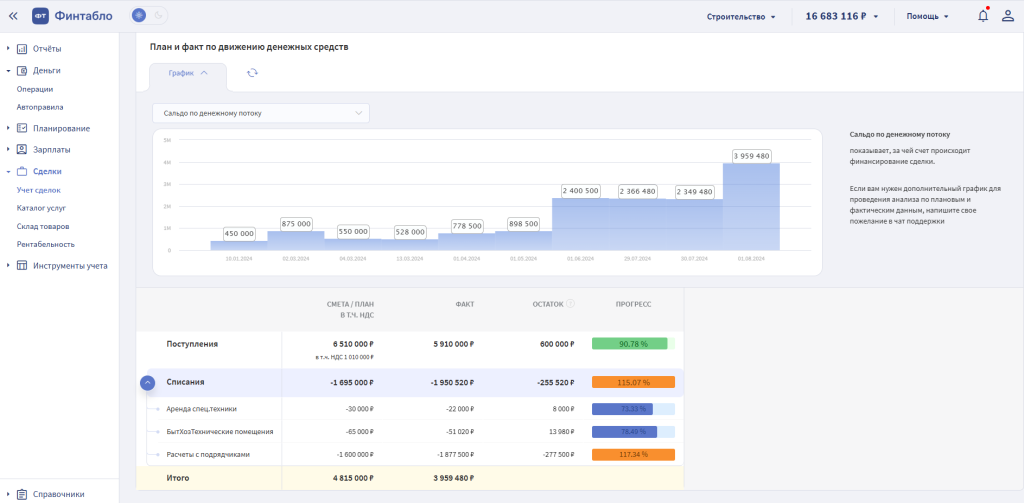This screenshot has height=503, width=1024.
Task: Click the Итого fact value 3 959 480 ₽
Action: (x=452, y=478)
